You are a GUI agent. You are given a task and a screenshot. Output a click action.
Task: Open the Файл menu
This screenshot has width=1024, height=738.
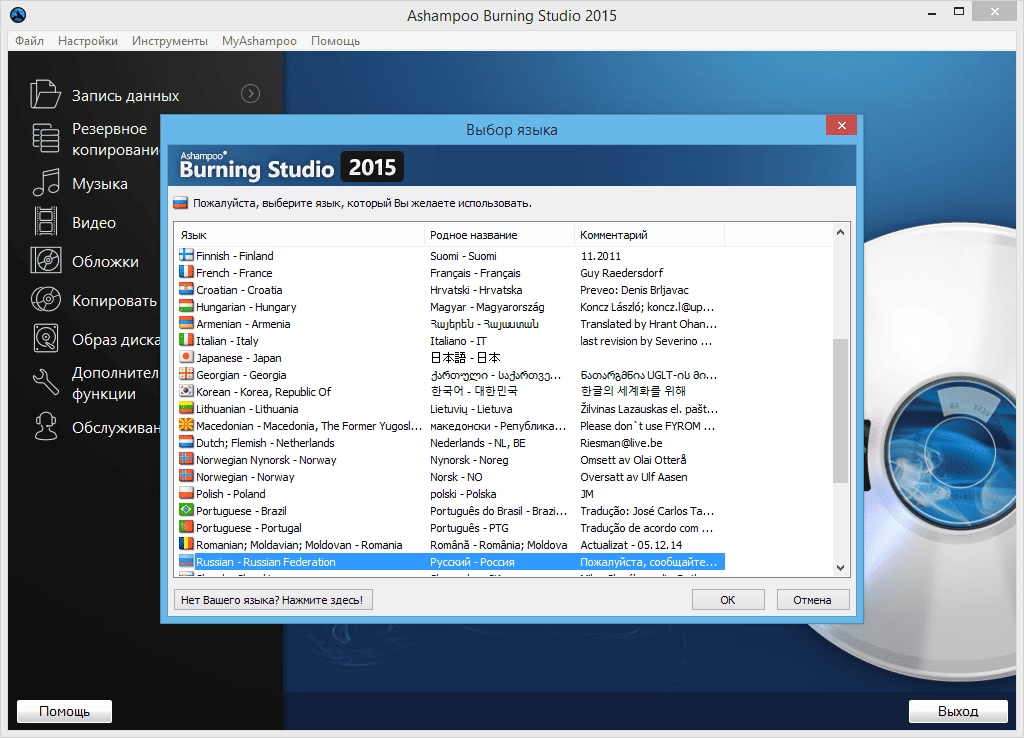click(x=29, y=40)
